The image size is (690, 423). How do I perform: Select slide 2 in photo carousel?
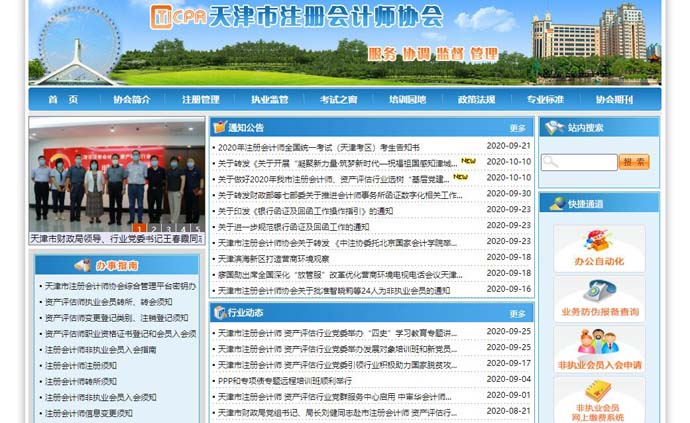coord(154,228)
